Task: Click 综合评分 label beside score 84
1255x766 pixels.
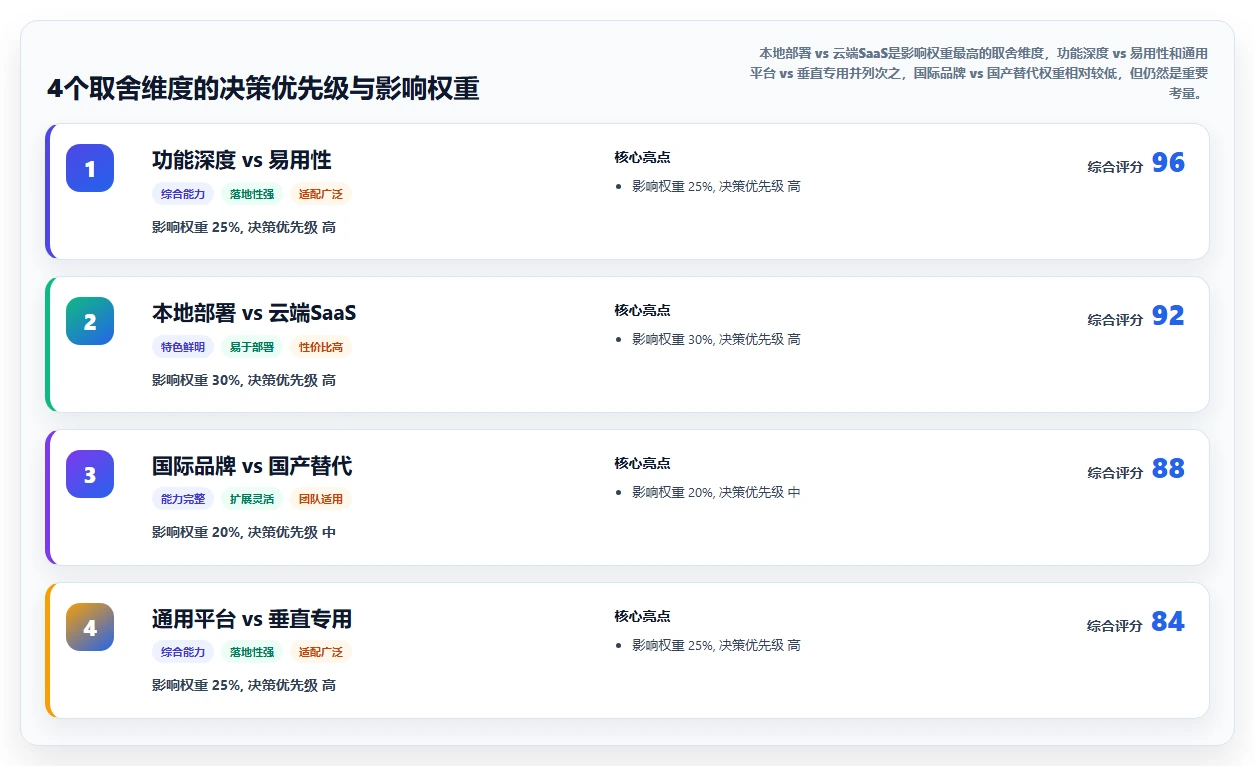Action: (1115, 626)
